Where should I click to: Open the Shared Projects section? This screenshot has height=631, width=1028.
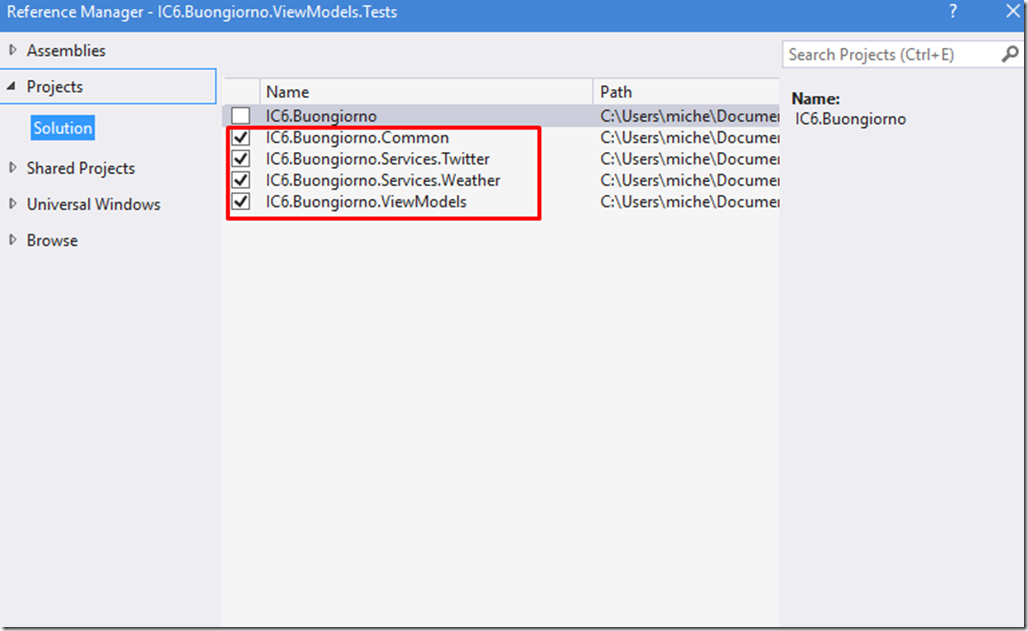tap(80, 168)
